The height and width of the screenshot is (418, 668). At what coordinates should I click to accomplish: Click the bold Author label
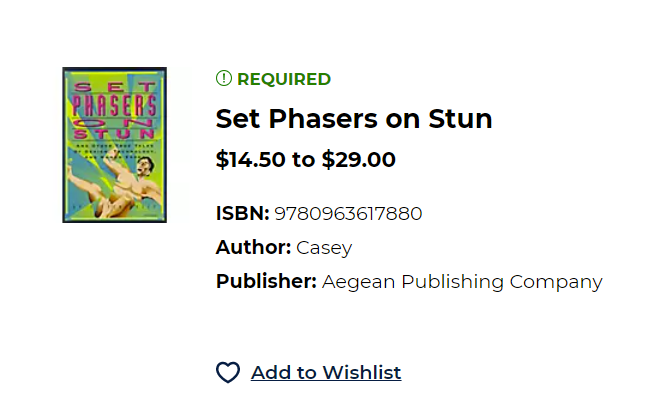pyautogui.click(x=253, y=247)
